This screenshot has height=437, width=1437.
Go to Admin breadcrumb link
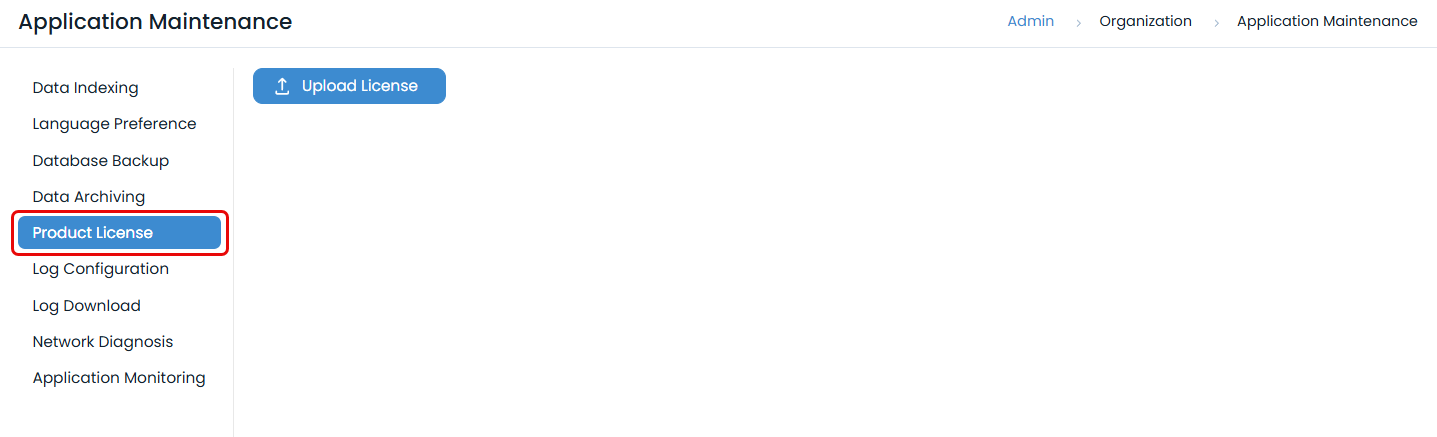pos(1030,21)
